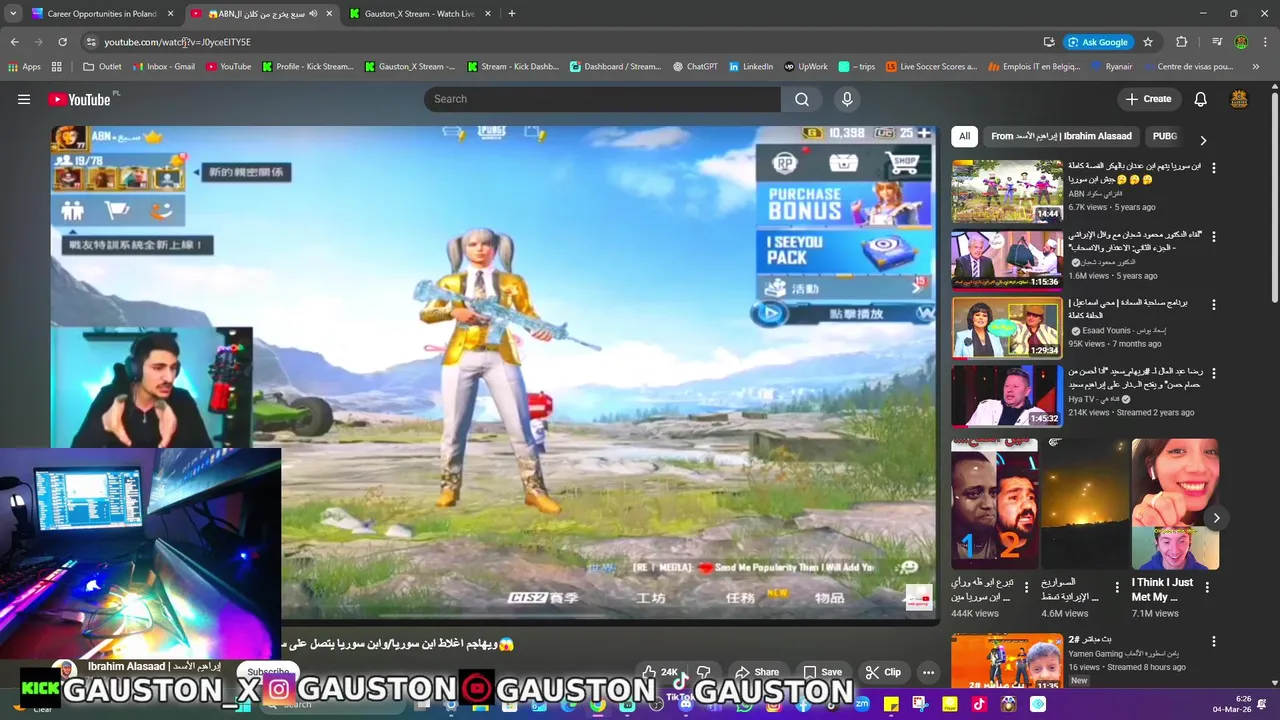This screenshot has width=1280, height=720.
Task: Open the Extensions puzzle icon
Action: 1182,42
